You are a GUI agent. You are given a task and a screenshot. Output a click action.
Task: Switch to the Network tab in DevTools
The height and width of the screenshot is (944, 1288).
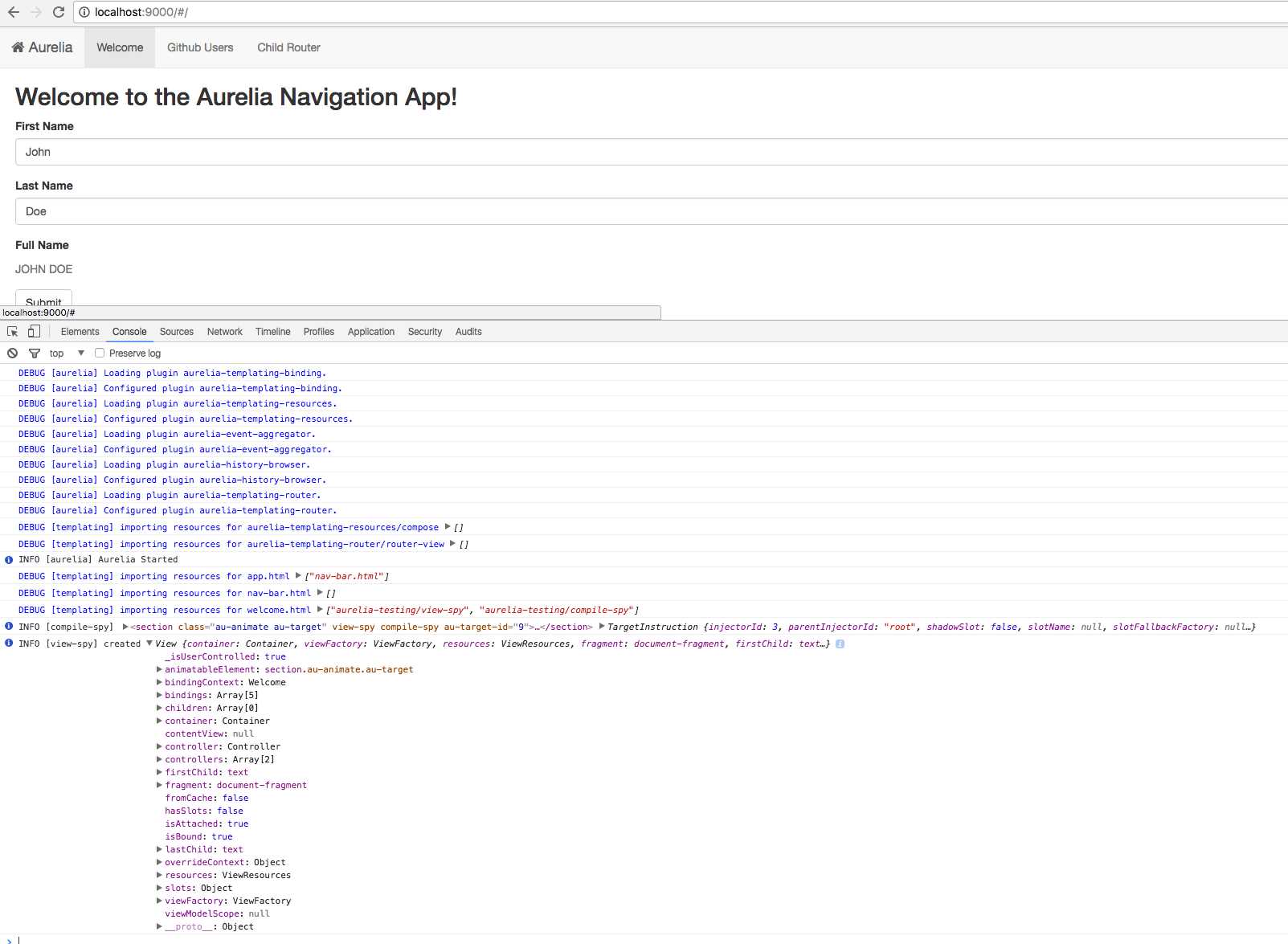pyautogui.click(x=224, y=331)
